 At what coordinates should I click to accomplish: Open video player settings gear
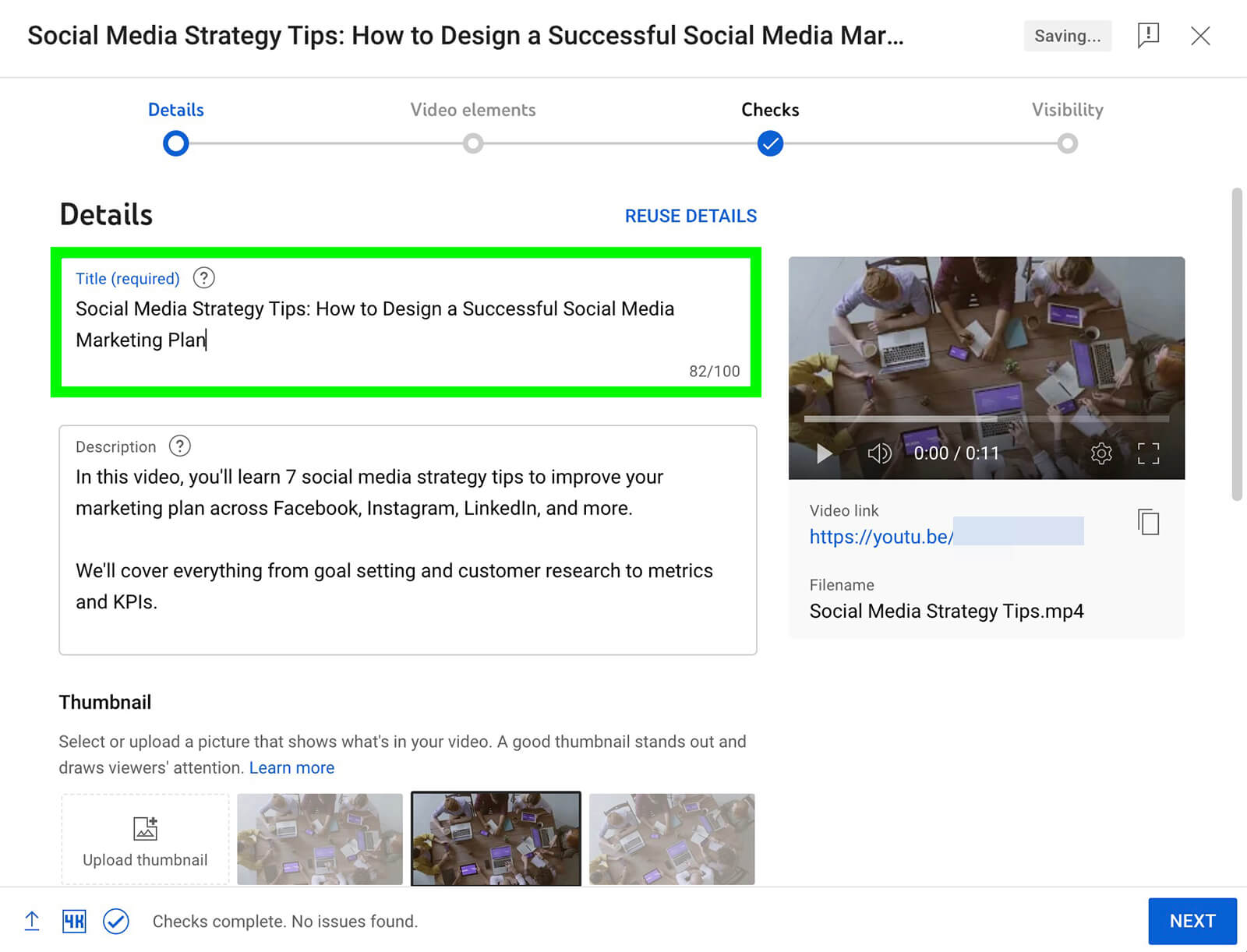click(1101, 453)
